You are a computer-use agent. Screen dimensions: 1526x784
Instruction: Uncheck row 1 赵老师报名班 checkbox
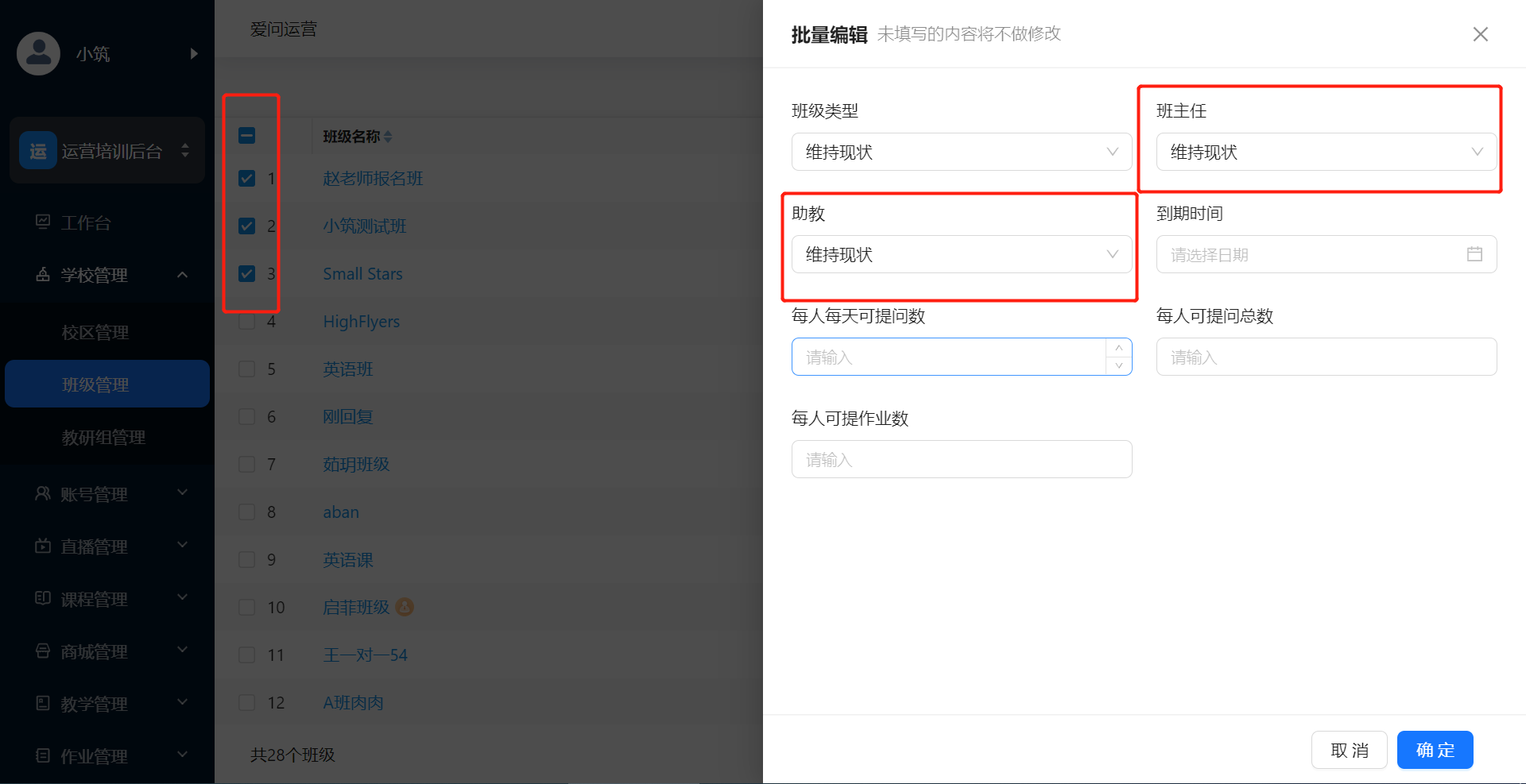247,178
